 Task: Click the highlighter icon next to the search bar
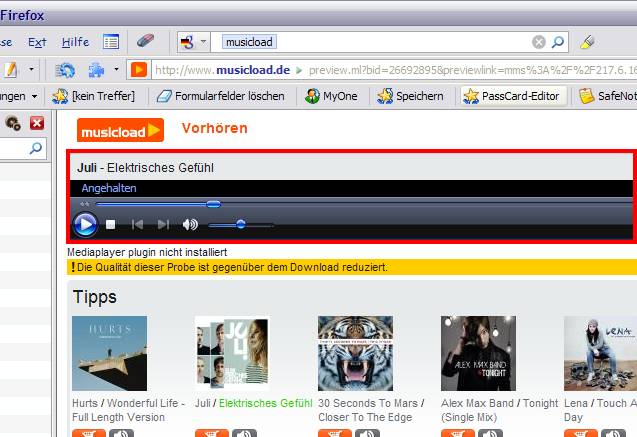(587, 42)
